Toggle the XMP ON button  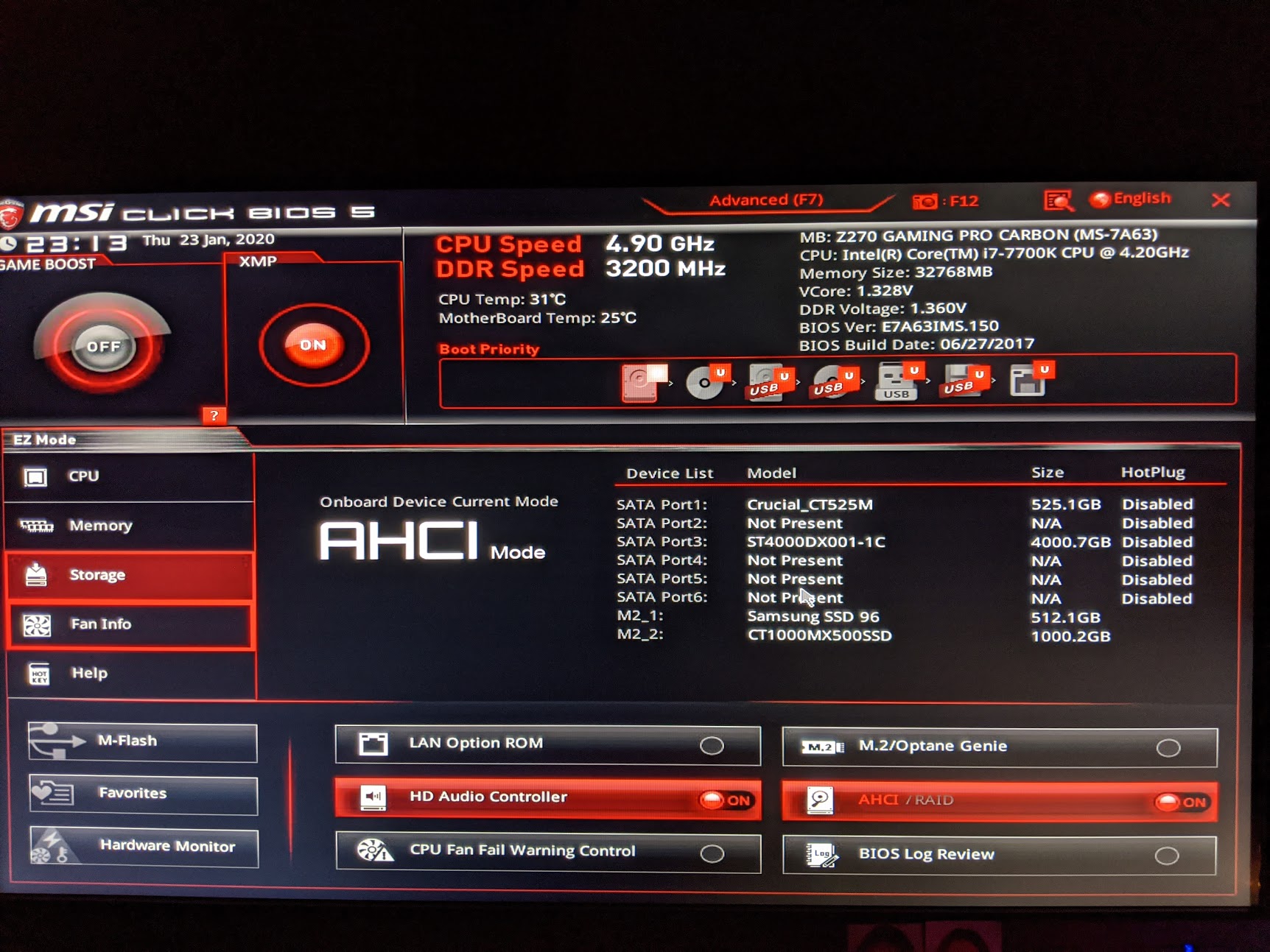pos(313,344)
